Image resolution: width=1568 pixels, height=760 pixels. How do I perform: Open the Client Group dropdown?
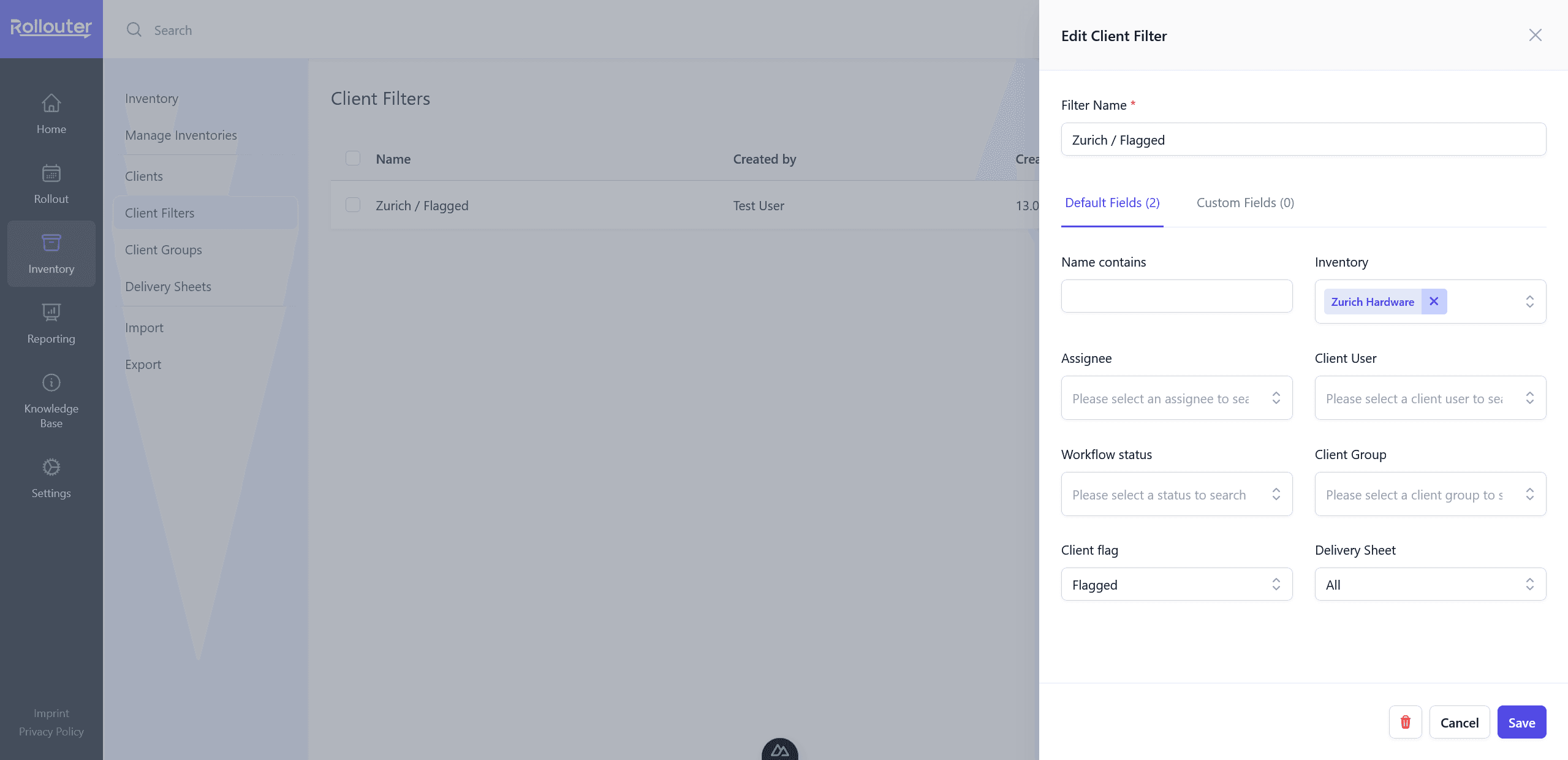[1430, 494]
